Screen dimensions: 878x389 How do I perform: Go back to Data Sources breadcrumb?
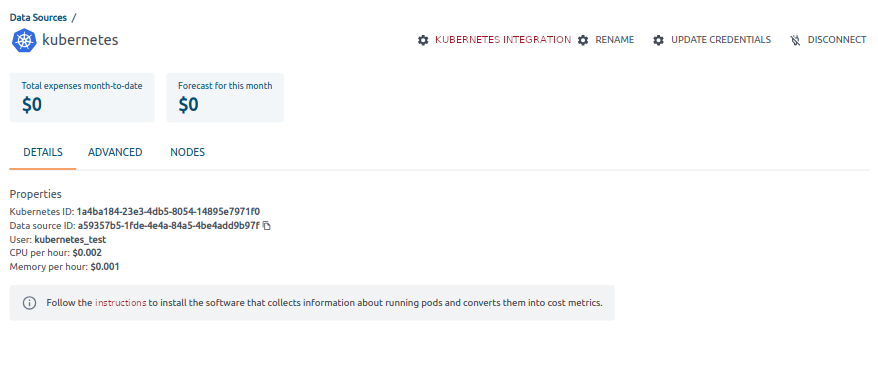(38, 17)
